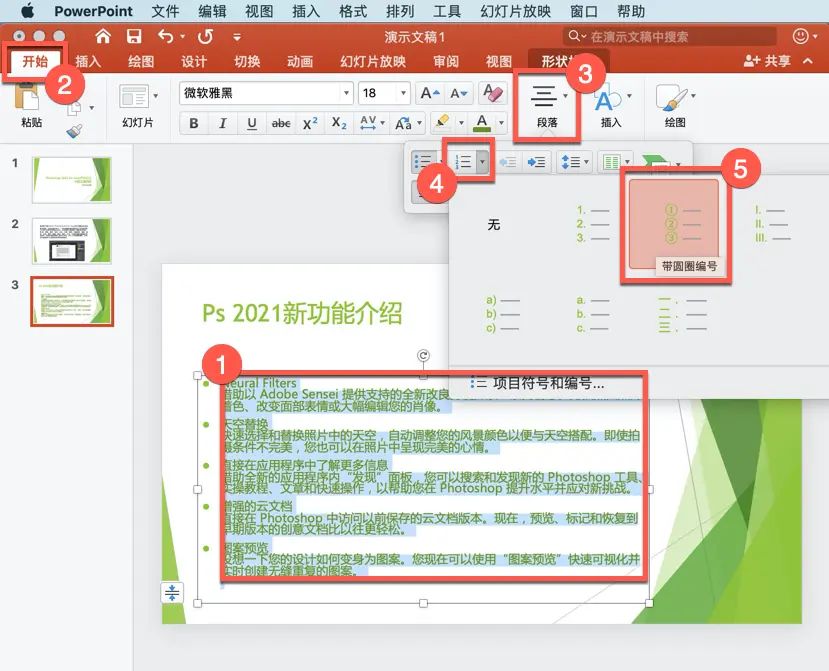829x671 pixels.
Task: Toggle subscript formatting
Action: (x=339, y=123)
